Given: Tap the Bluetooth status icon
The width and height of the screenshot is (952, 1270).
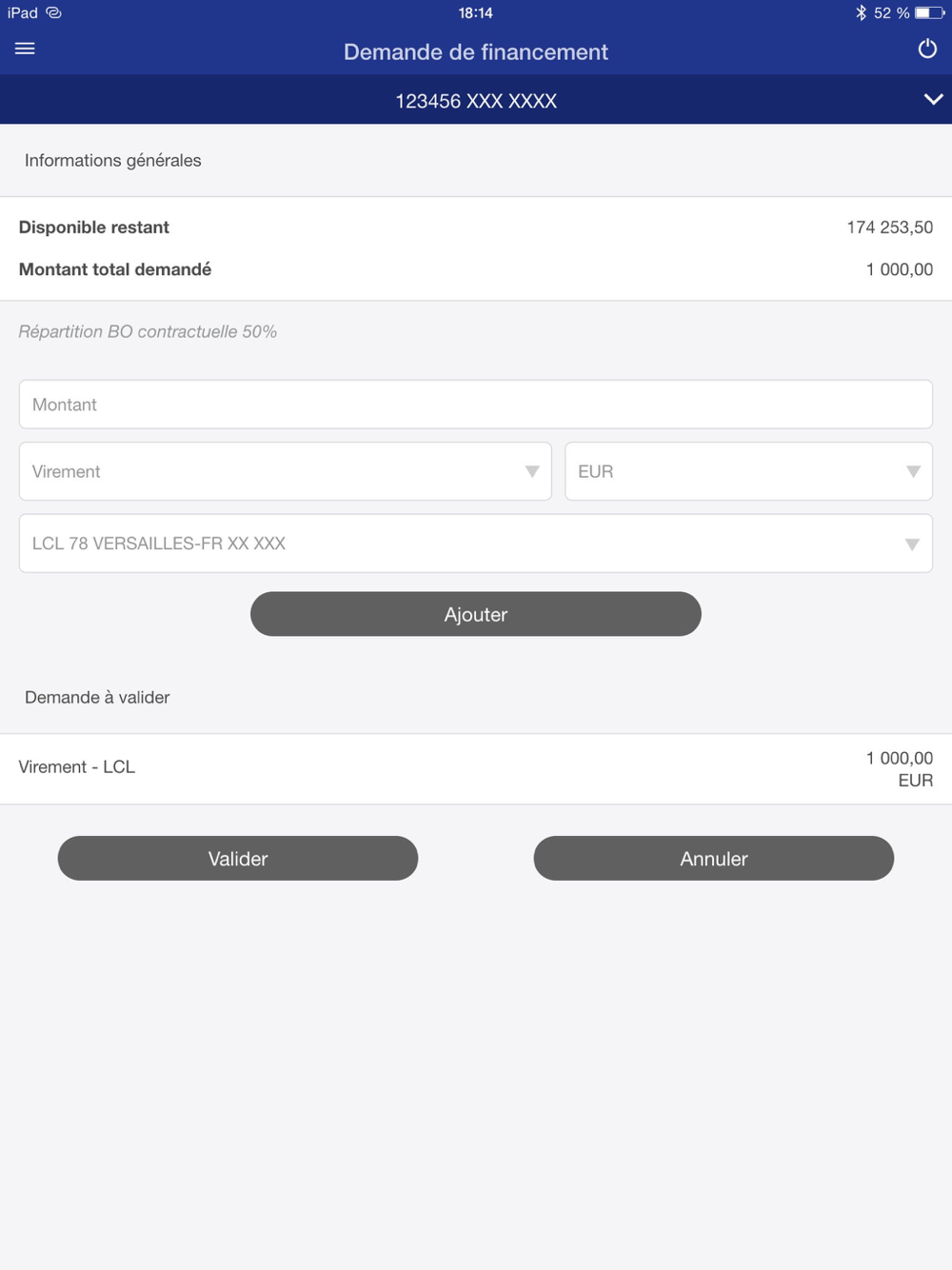Looking at the screenshot, I should click(x=861, y=12).
